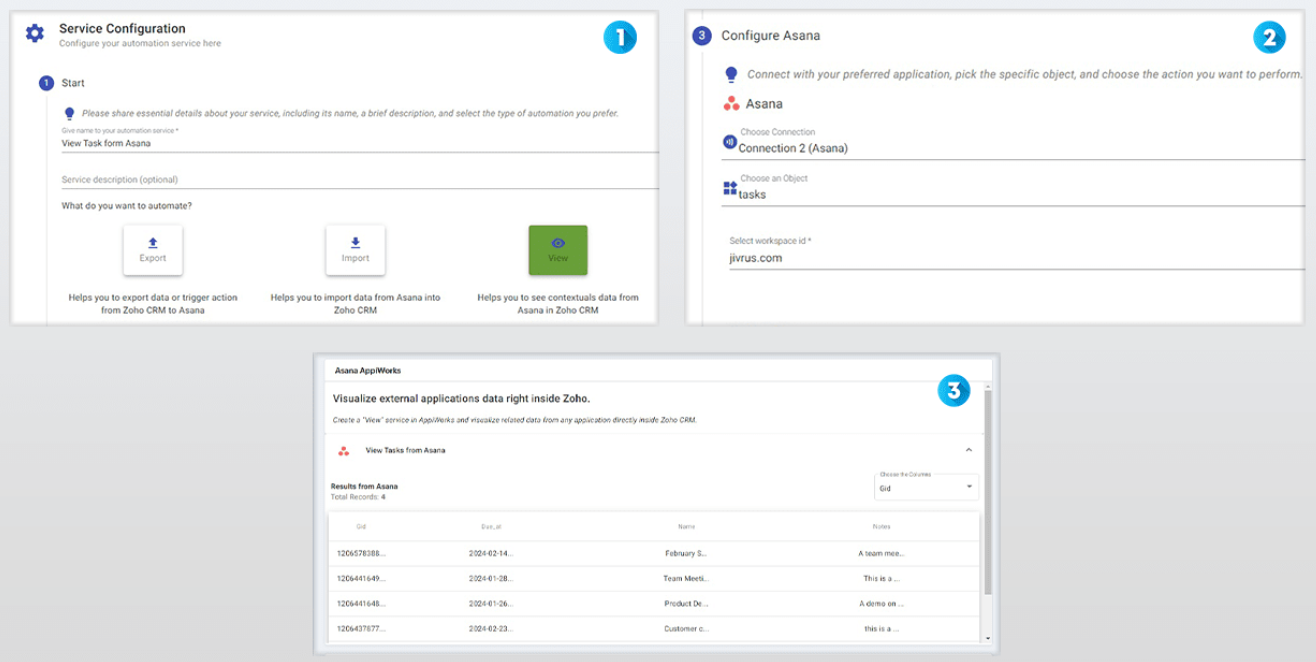
Task: Click the Service description optional field
Action: tap(360, 179)
